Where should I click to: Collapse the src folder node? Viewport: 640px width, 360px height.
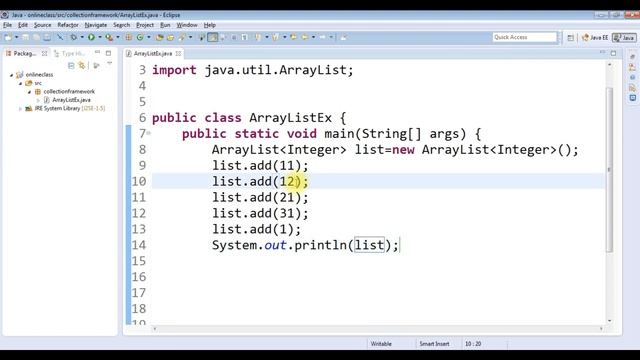20,83
